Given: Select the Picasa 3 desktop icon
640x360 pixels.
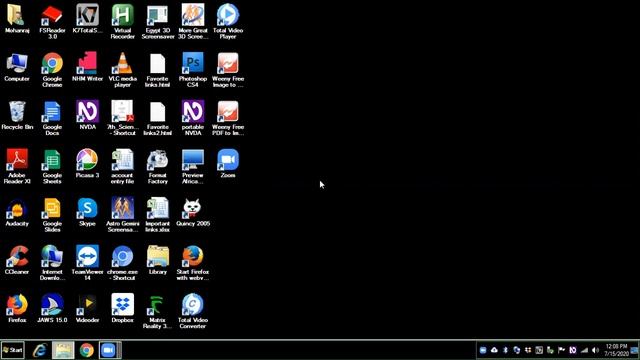Looking at the screenshot, I should pos(87,164).
